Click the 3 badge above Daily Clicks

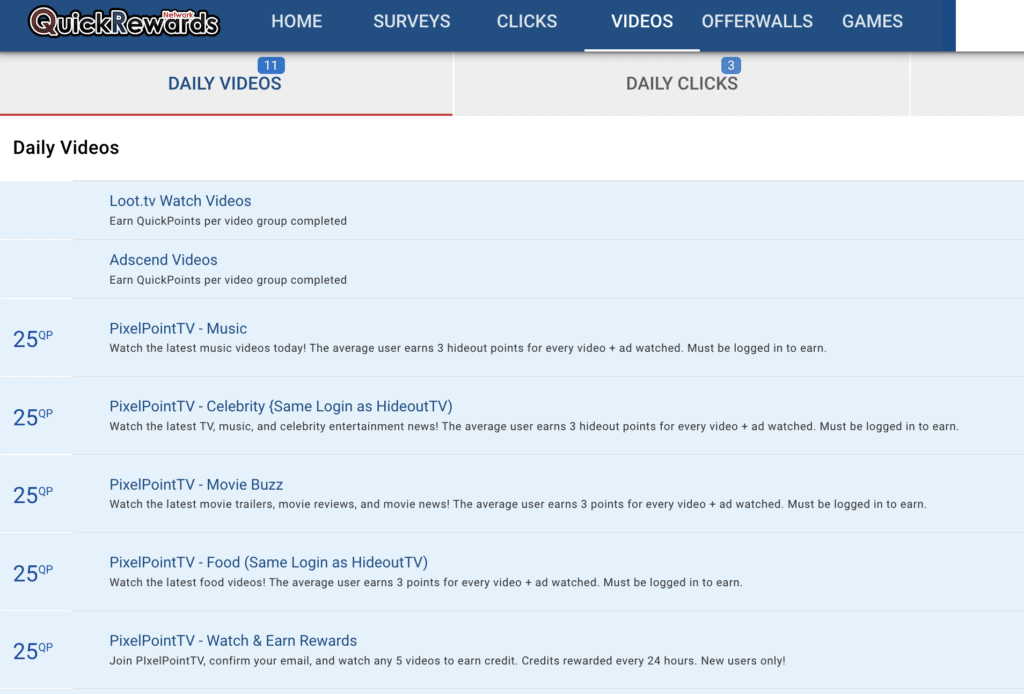(x=731, y=66)
